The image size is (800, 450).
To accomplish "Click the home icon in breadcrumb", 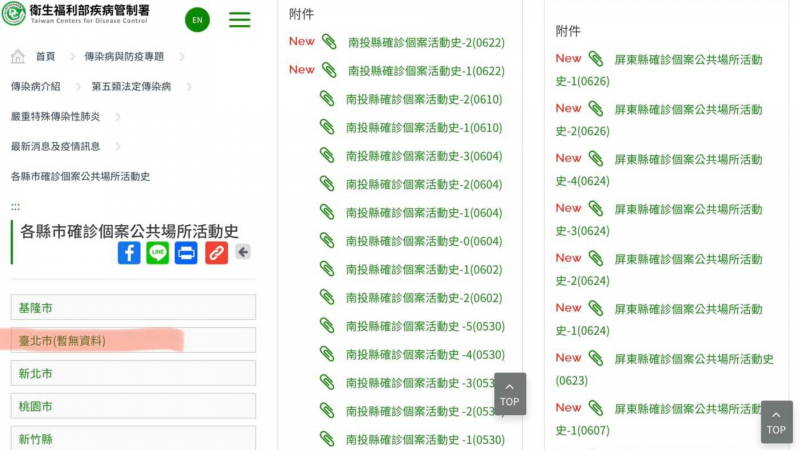I will point(18,56).
